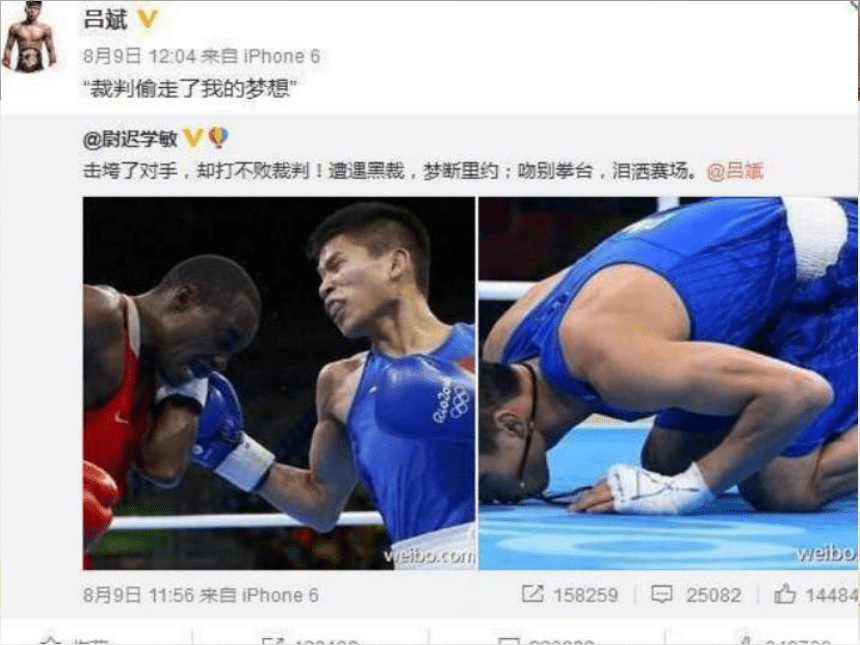Enlarge the boxing punch photo
The height and width of the screenshot is (645, 860).
tap(279, 383)
